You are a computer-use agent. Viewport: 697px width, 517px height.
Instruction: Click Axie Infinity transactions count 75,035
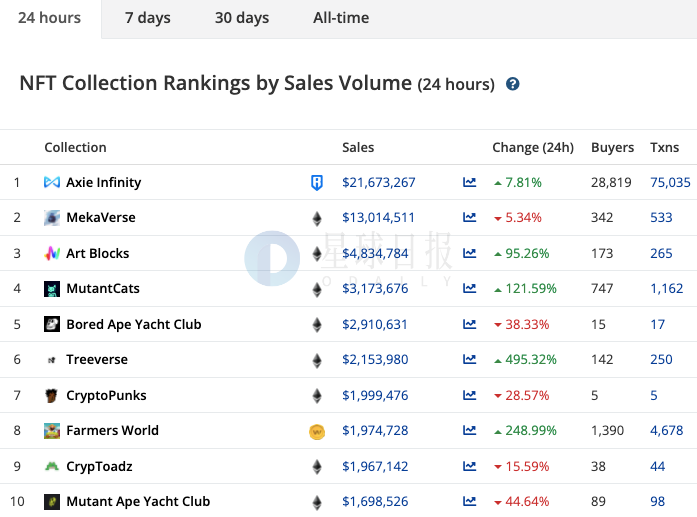point(670,182)
